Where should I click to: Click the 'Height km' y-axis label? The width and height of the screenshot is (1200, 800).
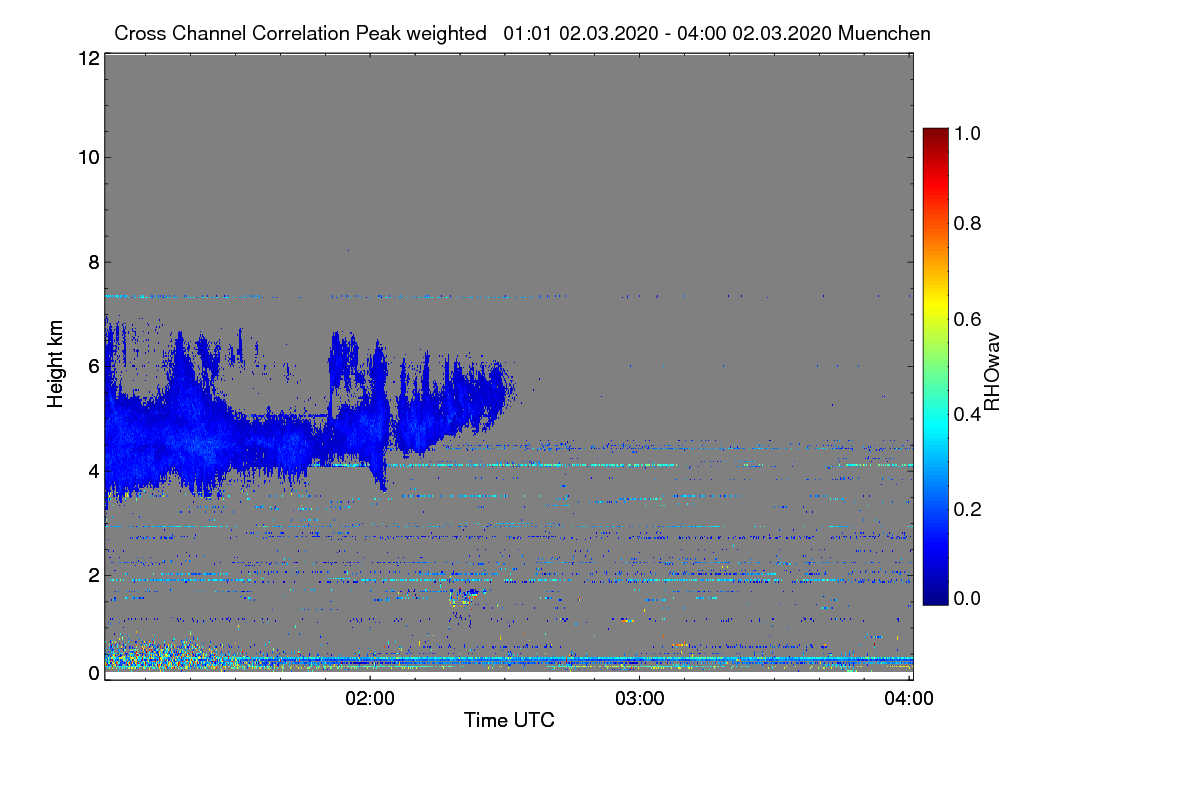(56, 364)
